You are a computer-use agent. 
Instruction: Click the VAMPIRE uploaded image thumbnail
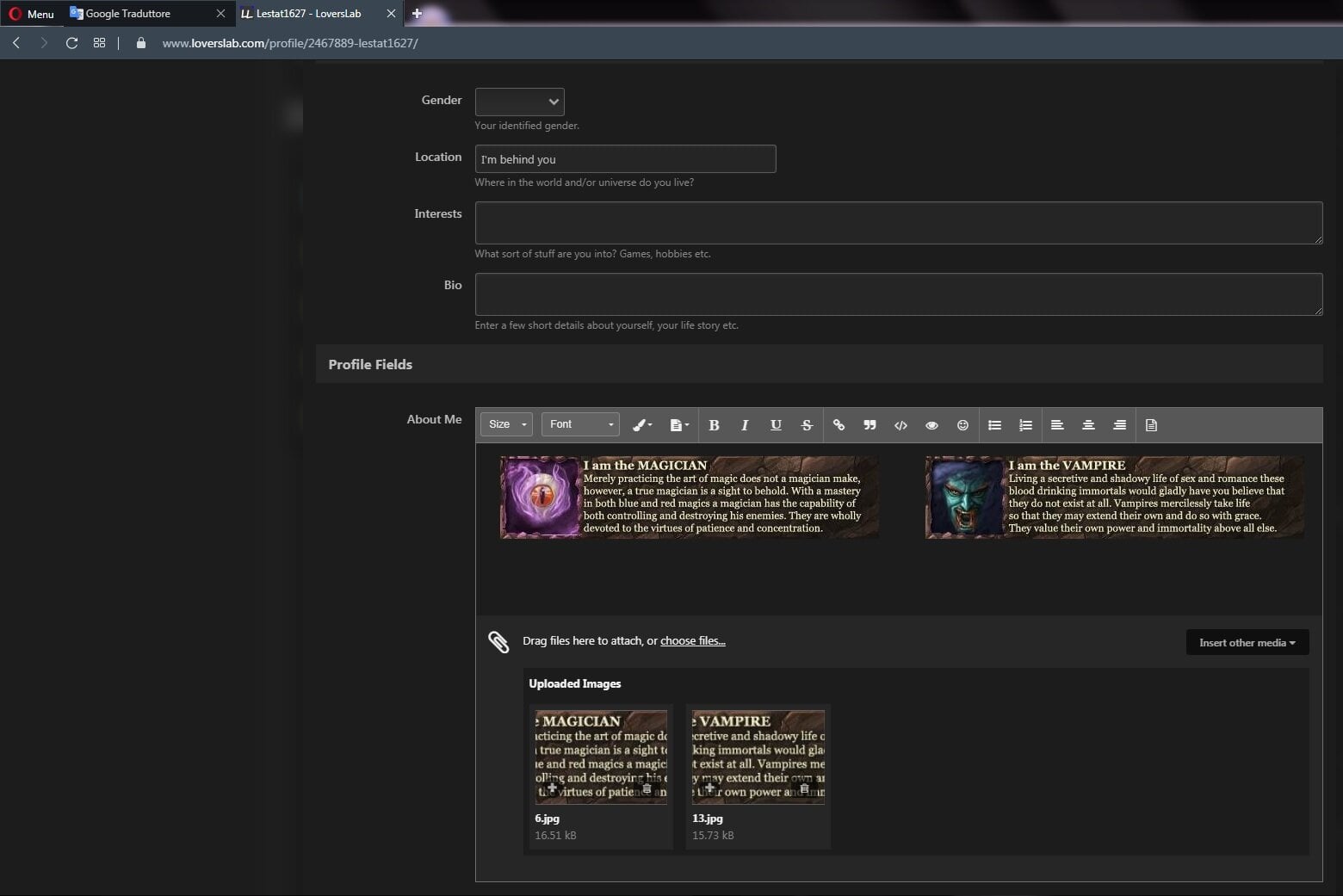tap(758, 757)
